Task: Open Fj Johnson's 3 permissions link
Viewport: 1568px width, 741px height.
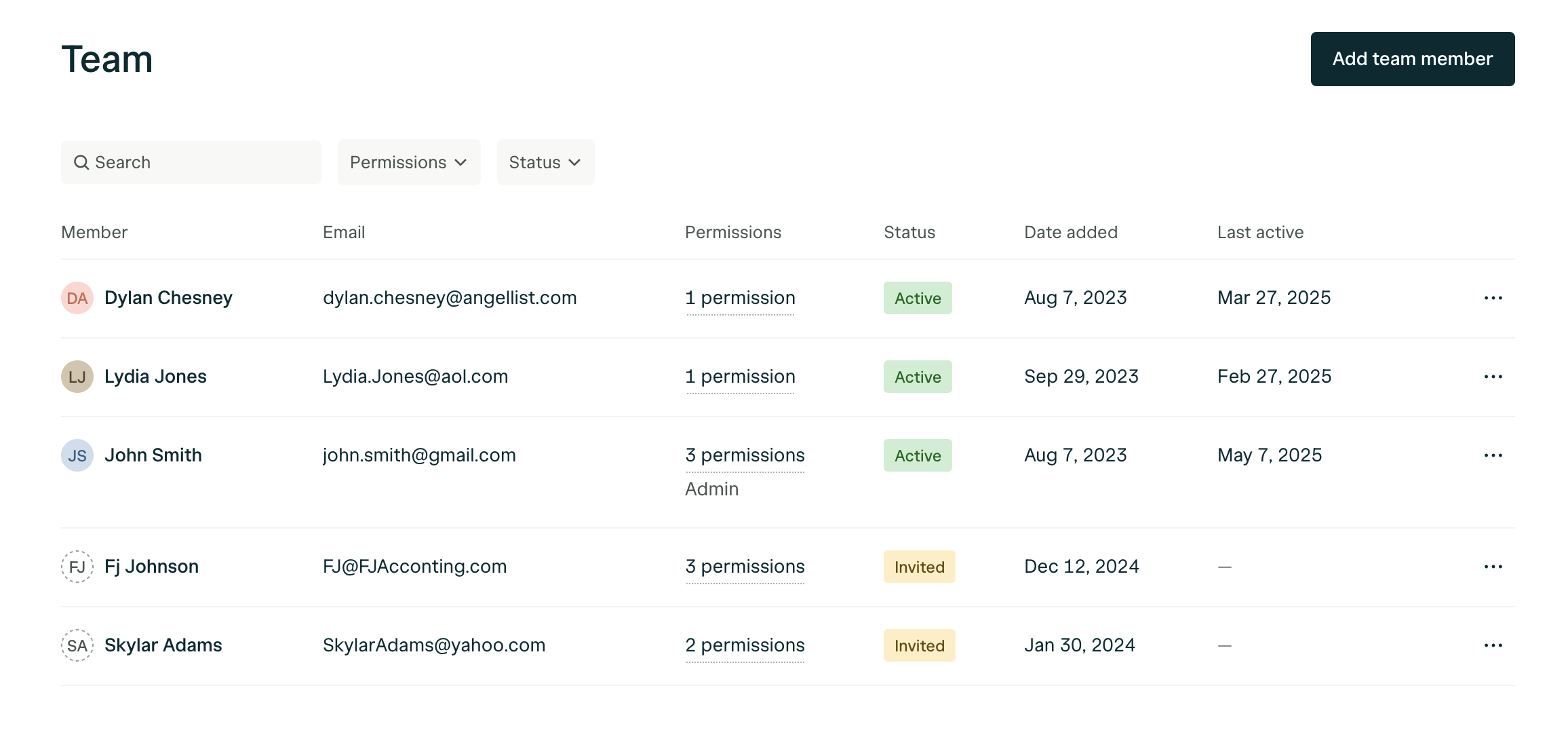Action: (745, 567)
